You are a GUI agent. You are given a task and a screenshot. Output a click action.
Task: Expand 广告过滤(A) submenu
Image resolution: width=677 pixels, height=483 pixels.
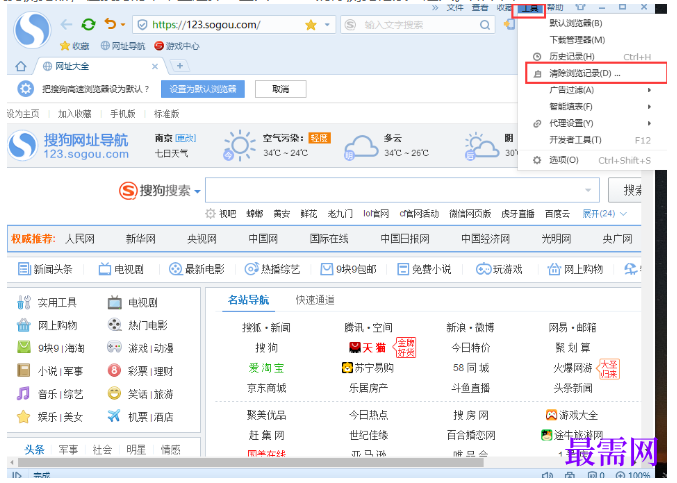[x=592, y=90]
